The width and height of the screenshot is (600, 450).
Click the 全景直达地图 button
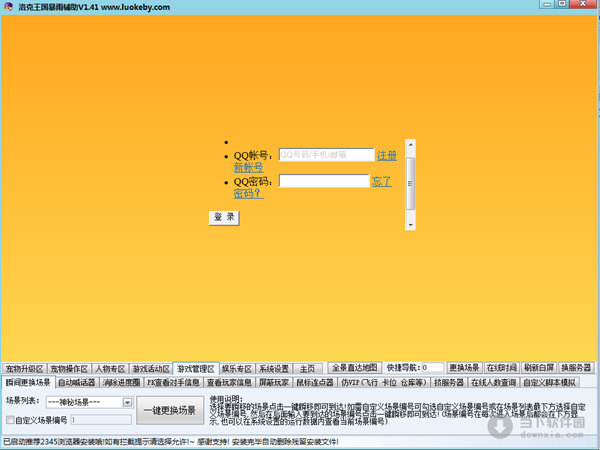click(x=355, y=368)
